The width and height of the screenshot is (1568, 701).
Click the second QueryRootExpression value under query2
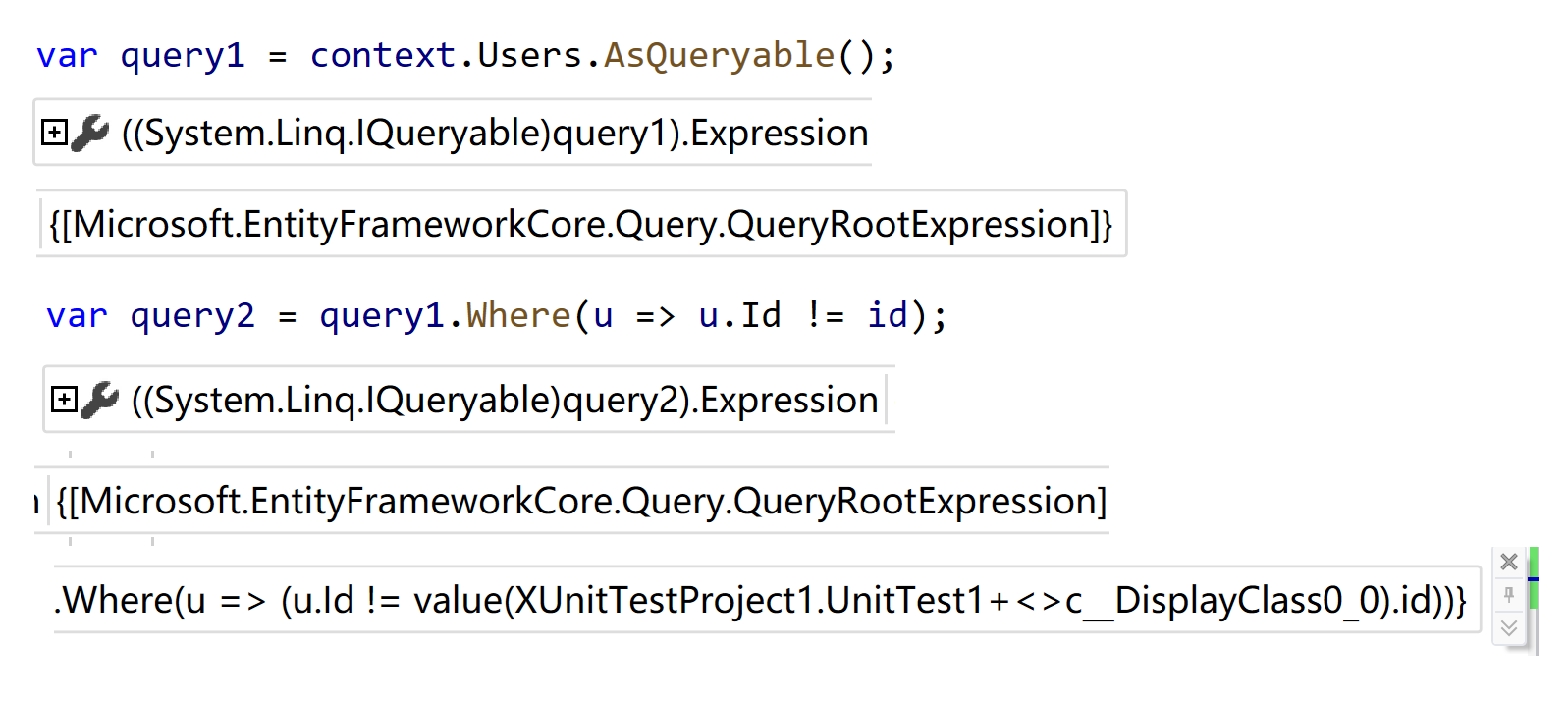pyautogui.click(x=581, y=502)
